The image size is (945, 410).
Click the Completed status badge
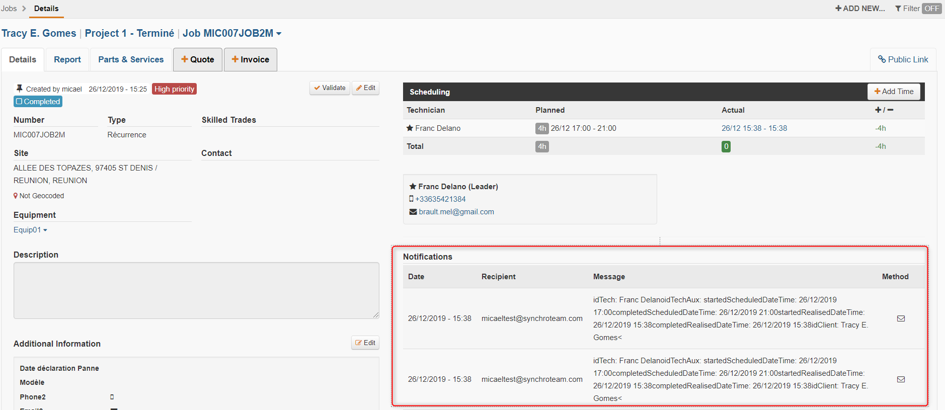[38, 102]
